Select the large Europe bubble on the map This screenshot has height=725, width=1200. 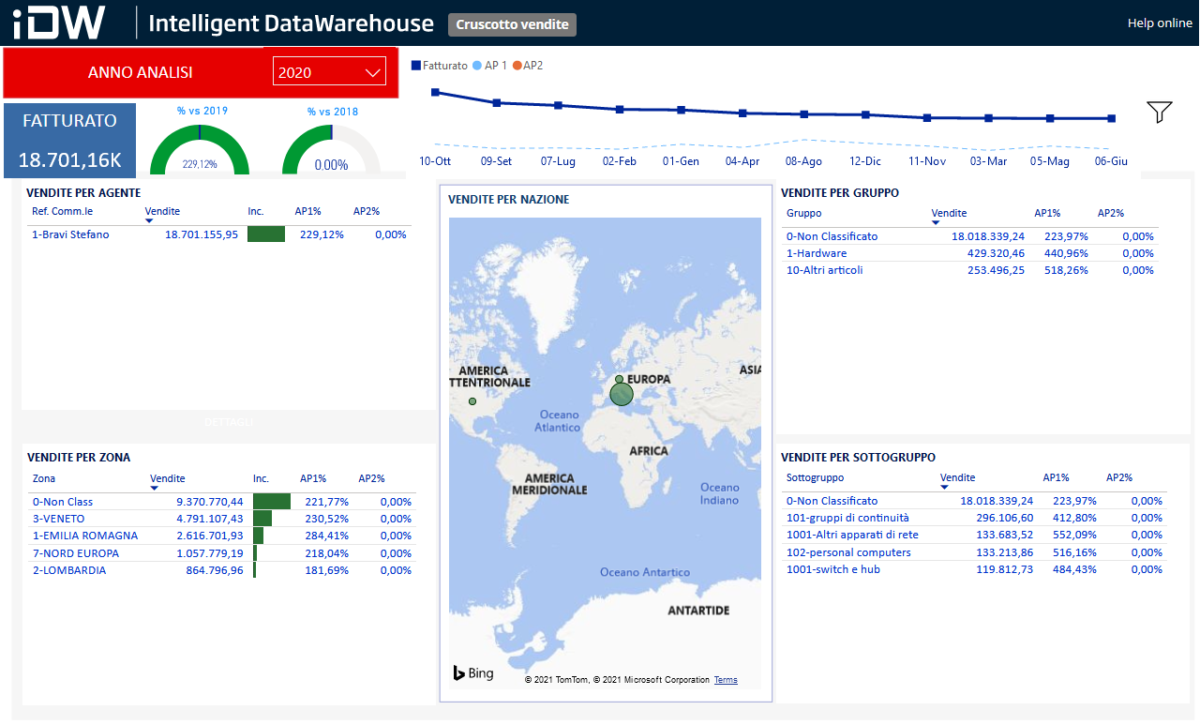tap(621, 394)
